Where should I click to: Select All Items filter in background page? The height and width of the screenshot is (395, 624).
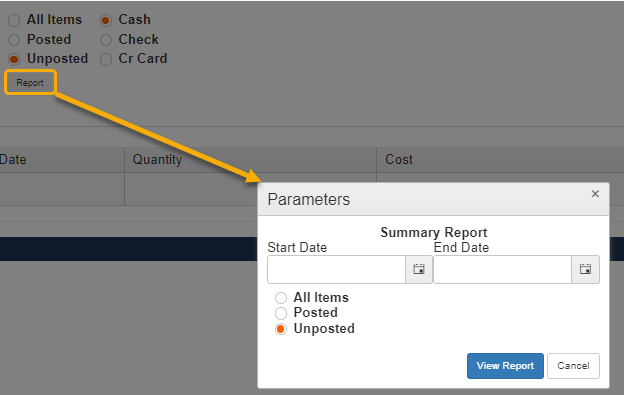click(14, 20)
